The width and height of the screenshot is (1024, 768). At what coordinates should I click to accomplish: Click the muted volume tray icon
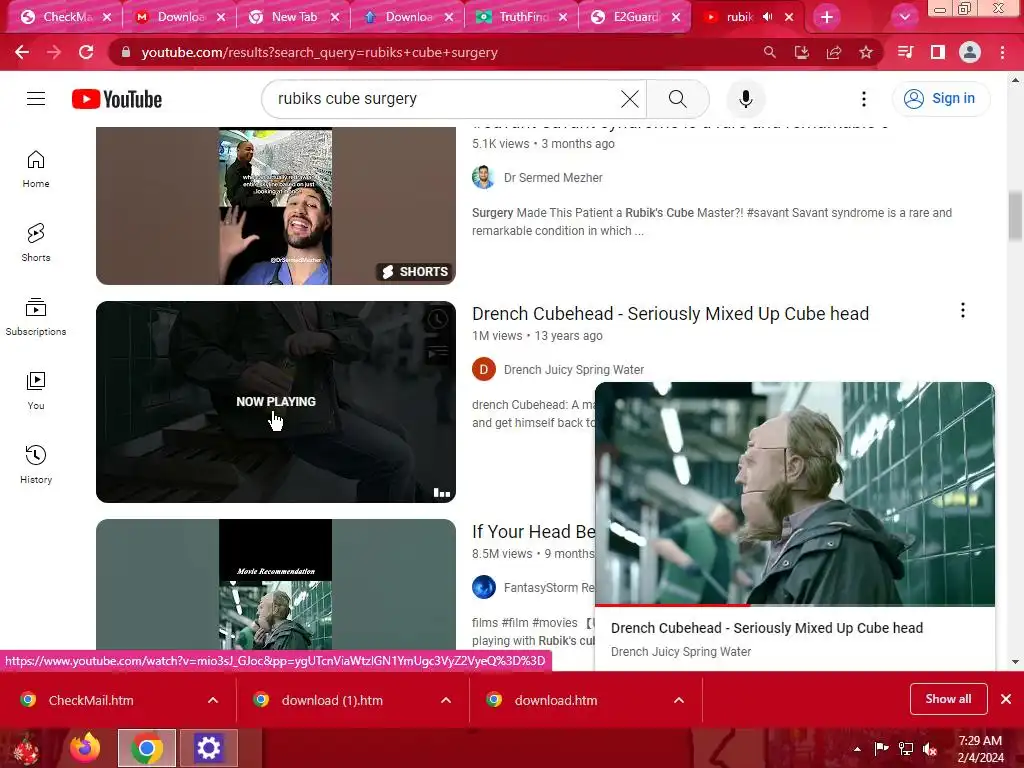point(930,749)
